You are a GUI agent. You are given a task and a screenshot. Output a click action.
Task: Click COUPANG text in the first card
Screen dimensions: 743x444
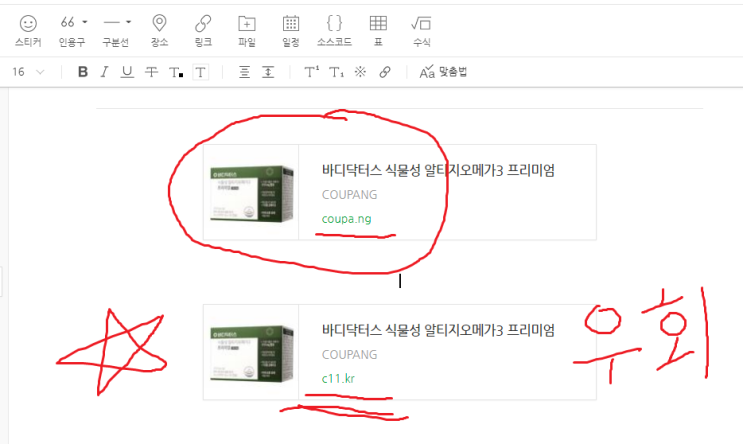(350, 195)
